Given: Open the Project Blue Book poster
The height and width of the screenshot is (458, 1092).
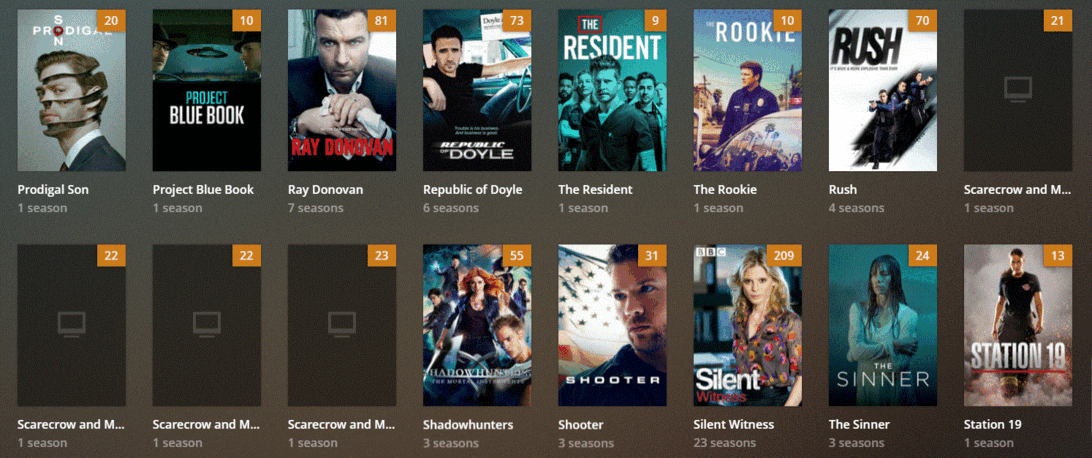Looking at the screenshot, I should (207, 90).
